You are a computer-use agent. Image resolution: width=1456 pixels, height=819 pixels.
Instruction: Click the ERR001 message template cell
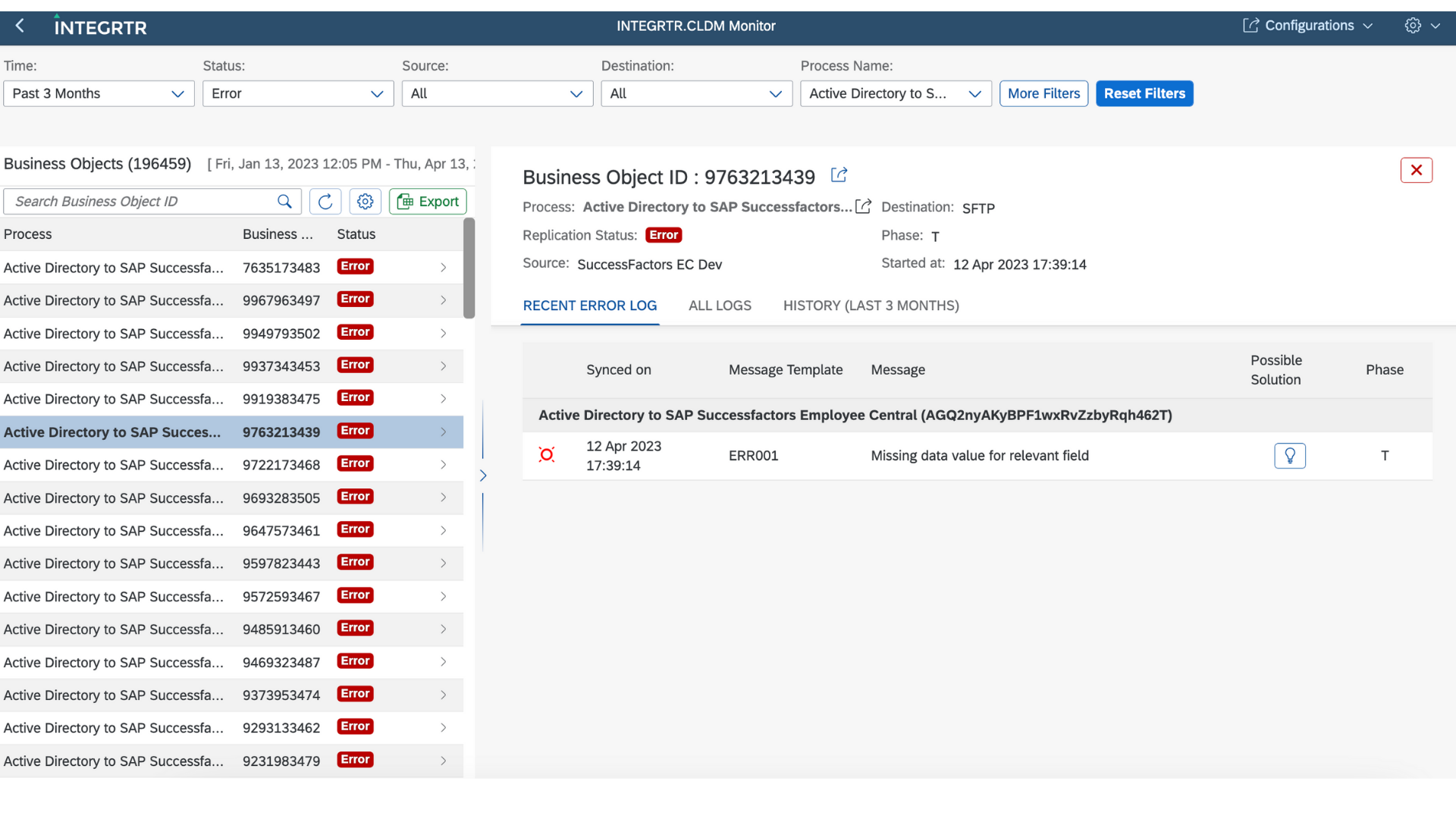tap(754, 456)
